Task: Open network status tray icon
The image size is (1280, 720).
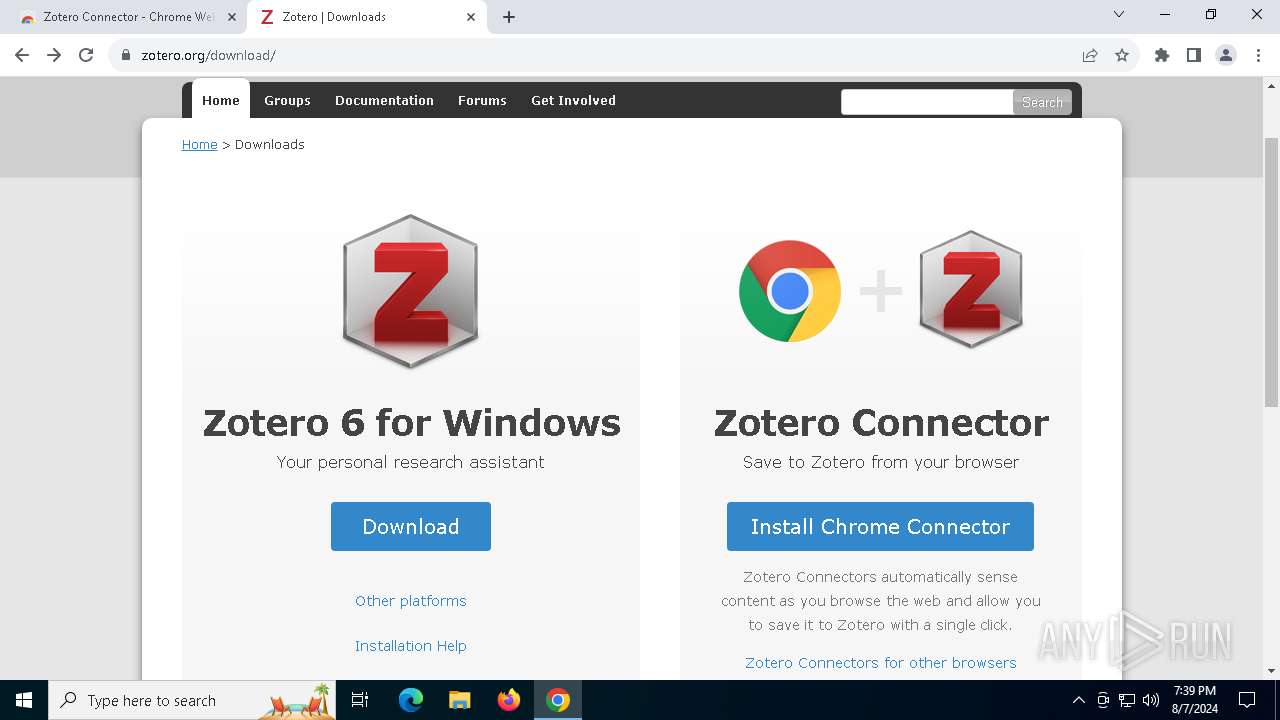Action: click(x=1127, y=700)
